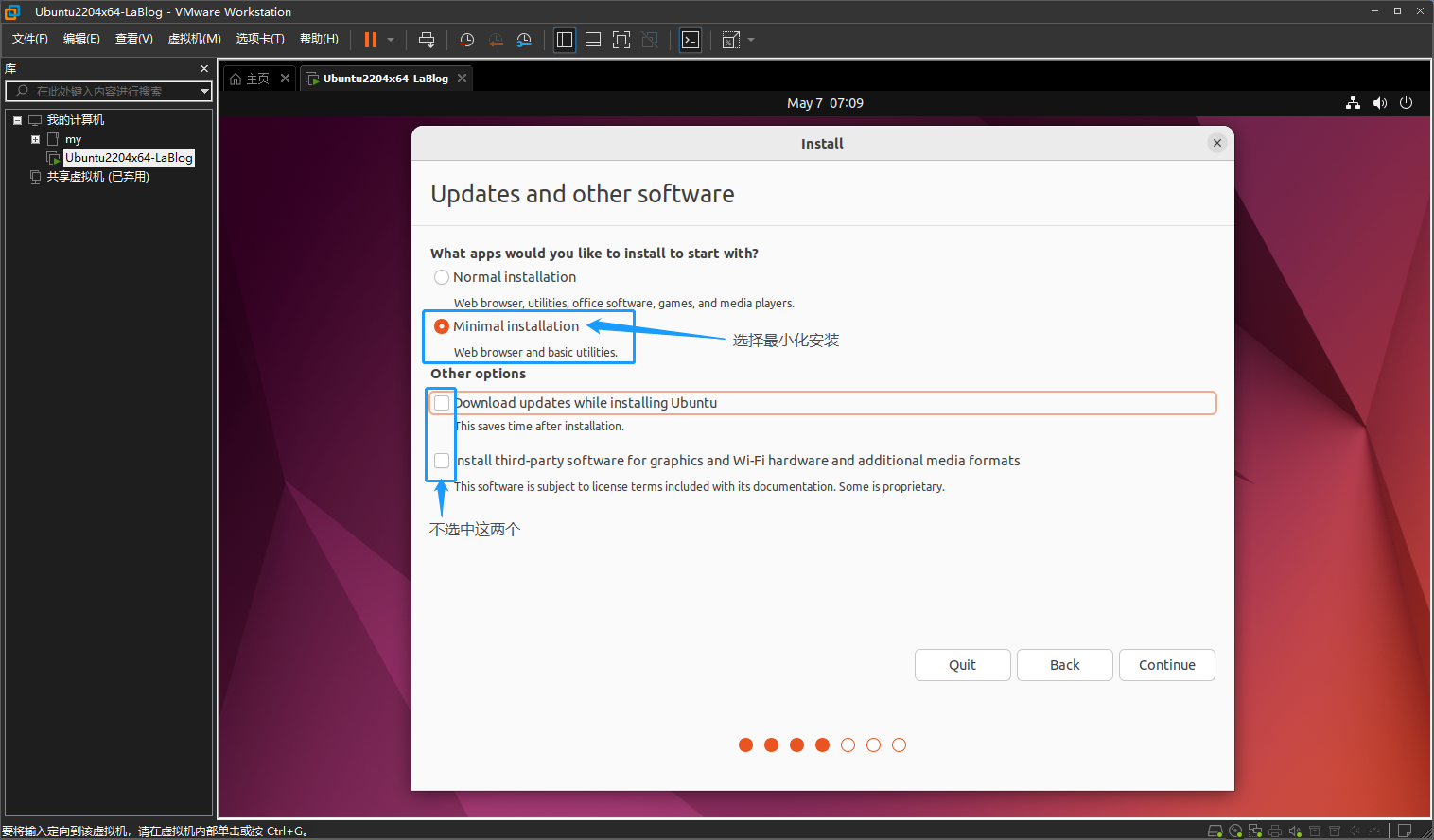The width and height of the screenshot is (1434, 840).
Task: Close the 库 library panel
Action: (x=203, y=69)
